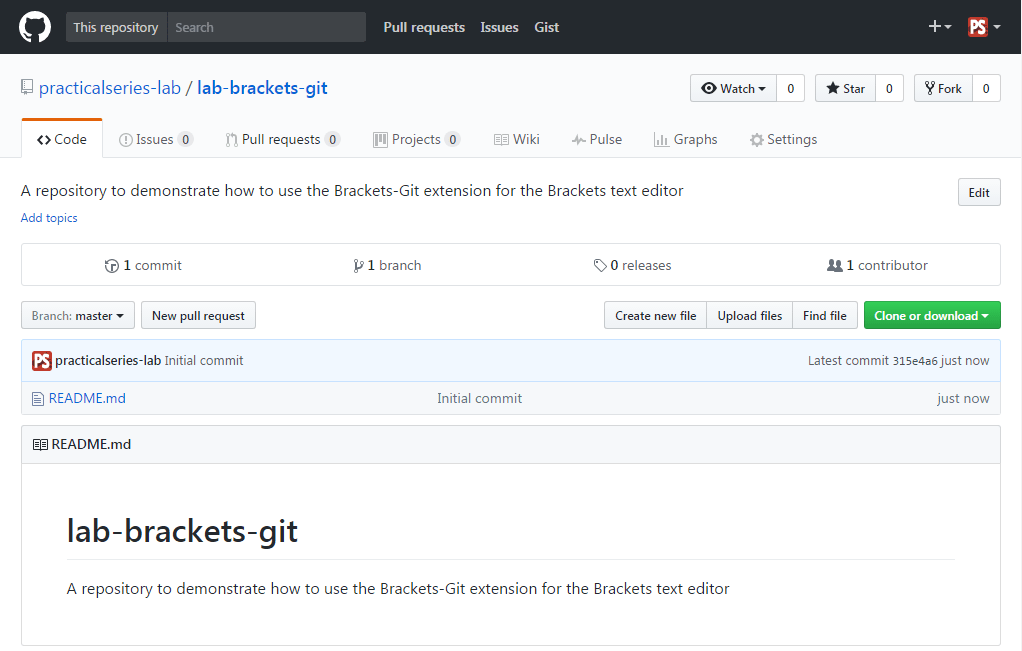The width and height of the screenshot is (1022, 651).
Task: Open the plus create-new menu
Action: (939, 27)
